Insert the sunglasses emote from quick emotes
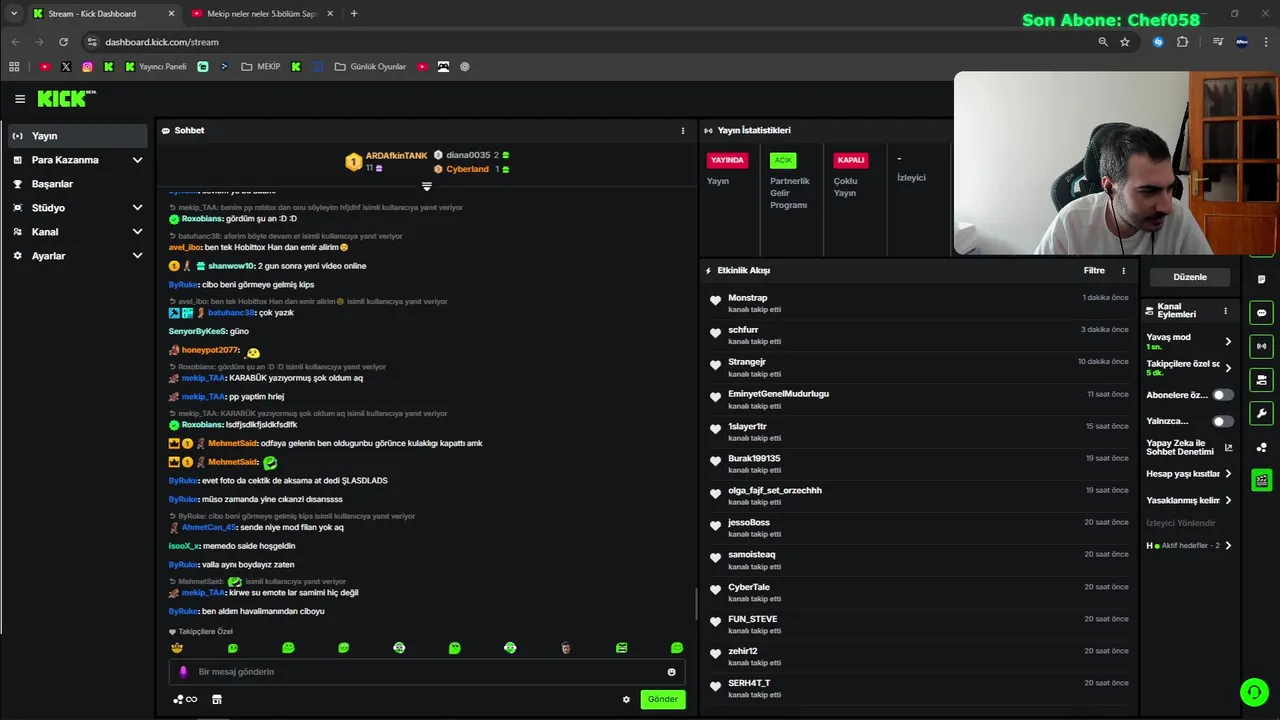 [x=177, y=648]
